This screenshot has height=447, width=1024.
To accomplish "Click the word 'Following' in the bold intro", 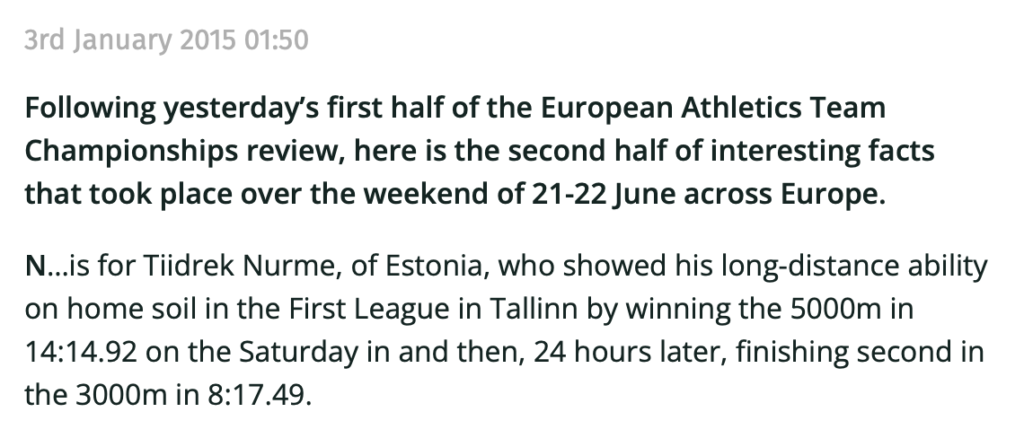I will pyautogui.click(x=90, y=108).
